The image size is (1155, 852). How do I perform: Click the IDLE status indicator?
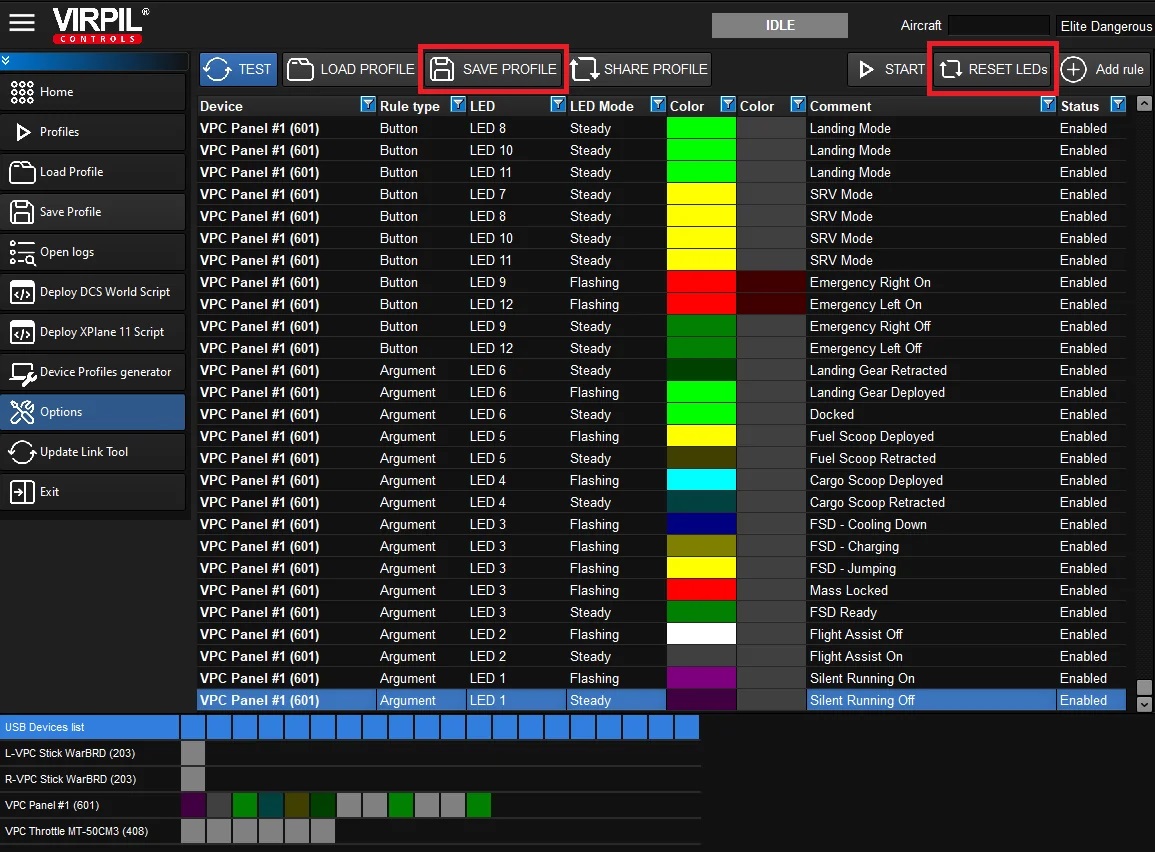coord(779,26)
